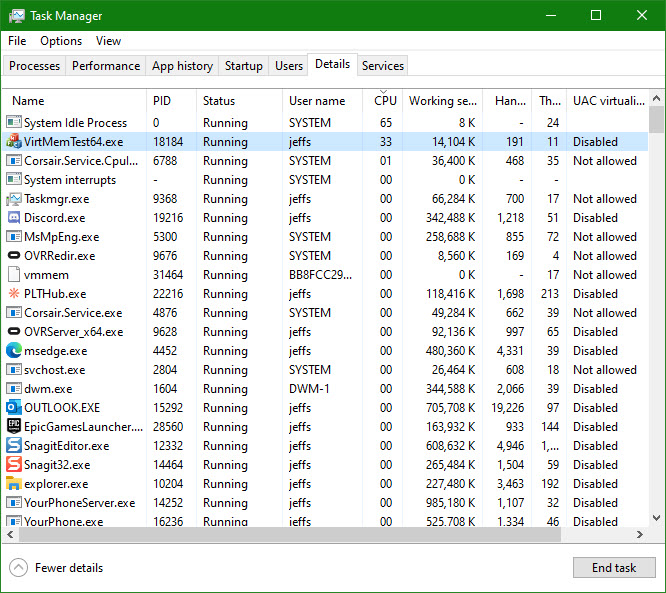Click the Discord.exe icon
The width and height of the screenshot is (666, 593).
point(14,217)
